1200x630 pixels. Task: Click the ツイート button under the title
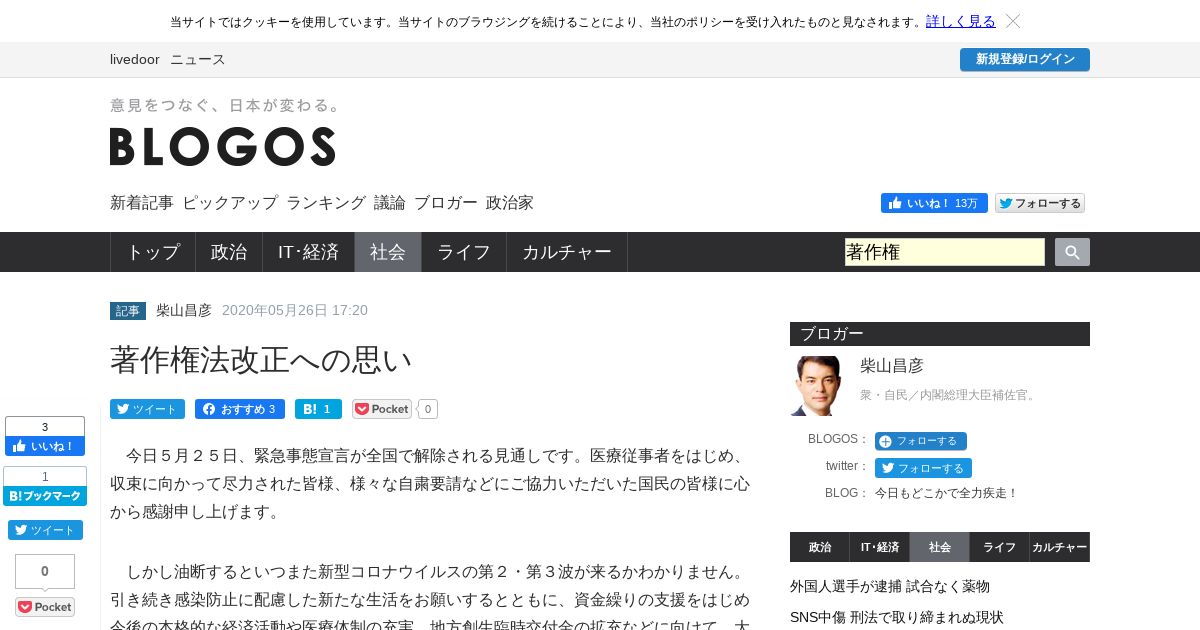(x=147, y=409)
